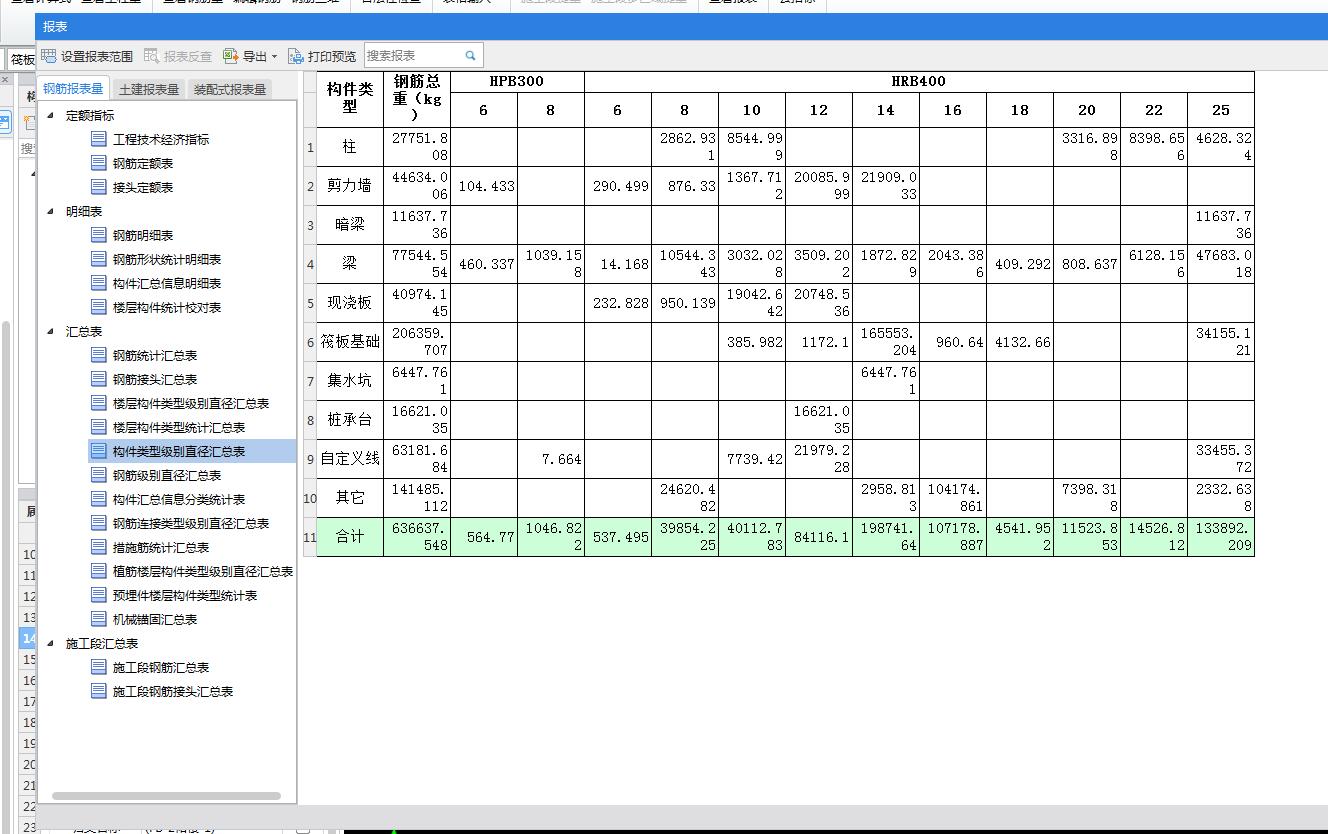This screenshot has width=1328, height=834.
Task: Open 构件汇总信息分类统计表 report icon
Action: point(98,499)
